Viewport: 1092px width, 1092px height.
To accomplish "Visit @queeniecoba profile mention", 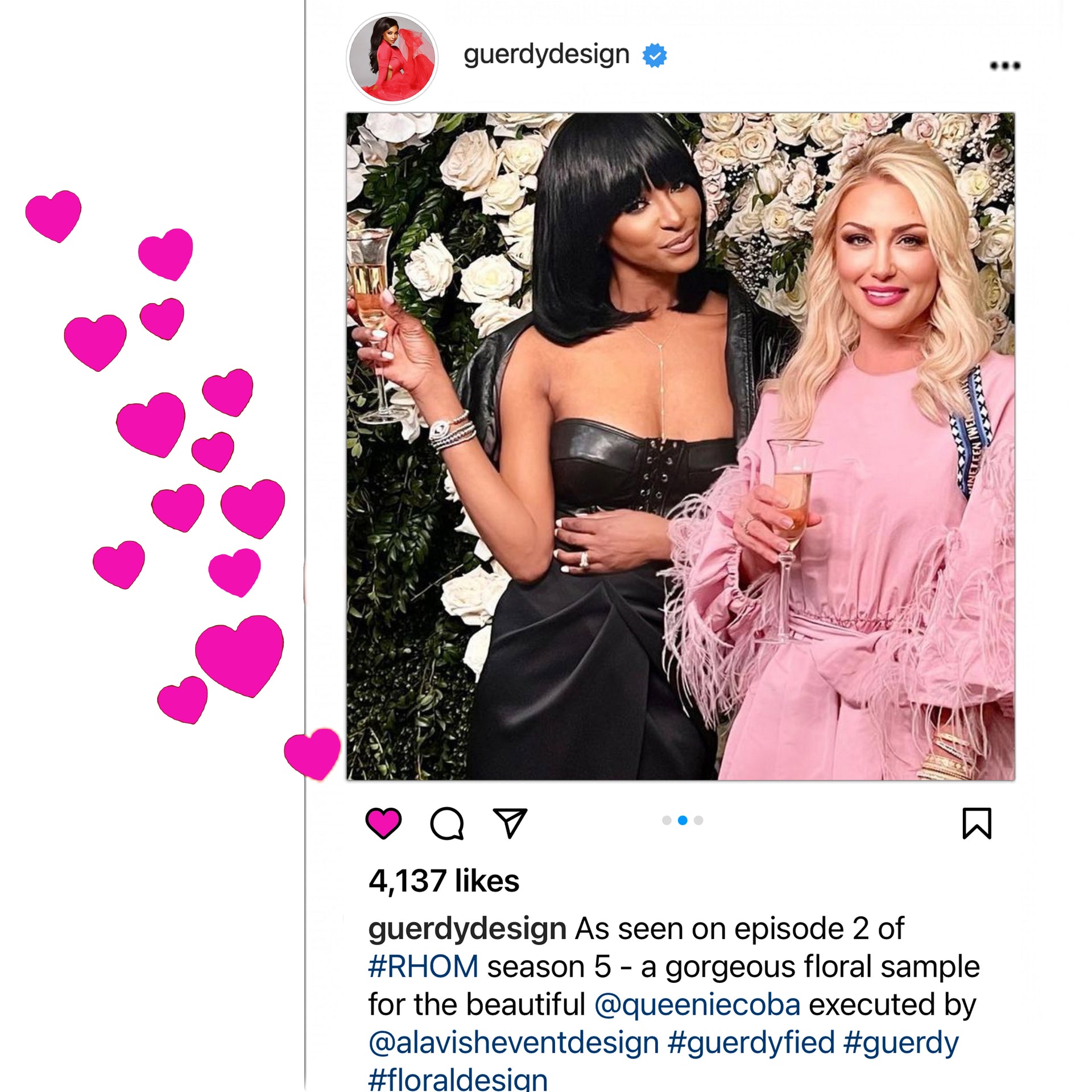I will [697, 1004].
